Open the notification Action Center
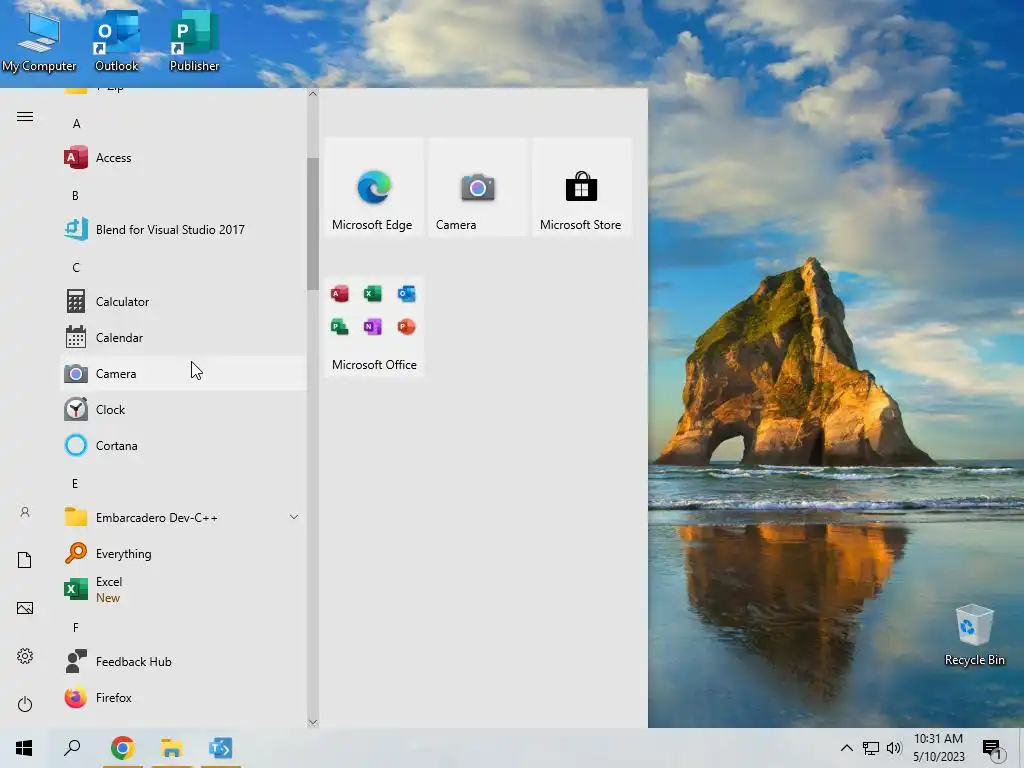This screenshot has height=768, width=1024. tap(994, 749)
